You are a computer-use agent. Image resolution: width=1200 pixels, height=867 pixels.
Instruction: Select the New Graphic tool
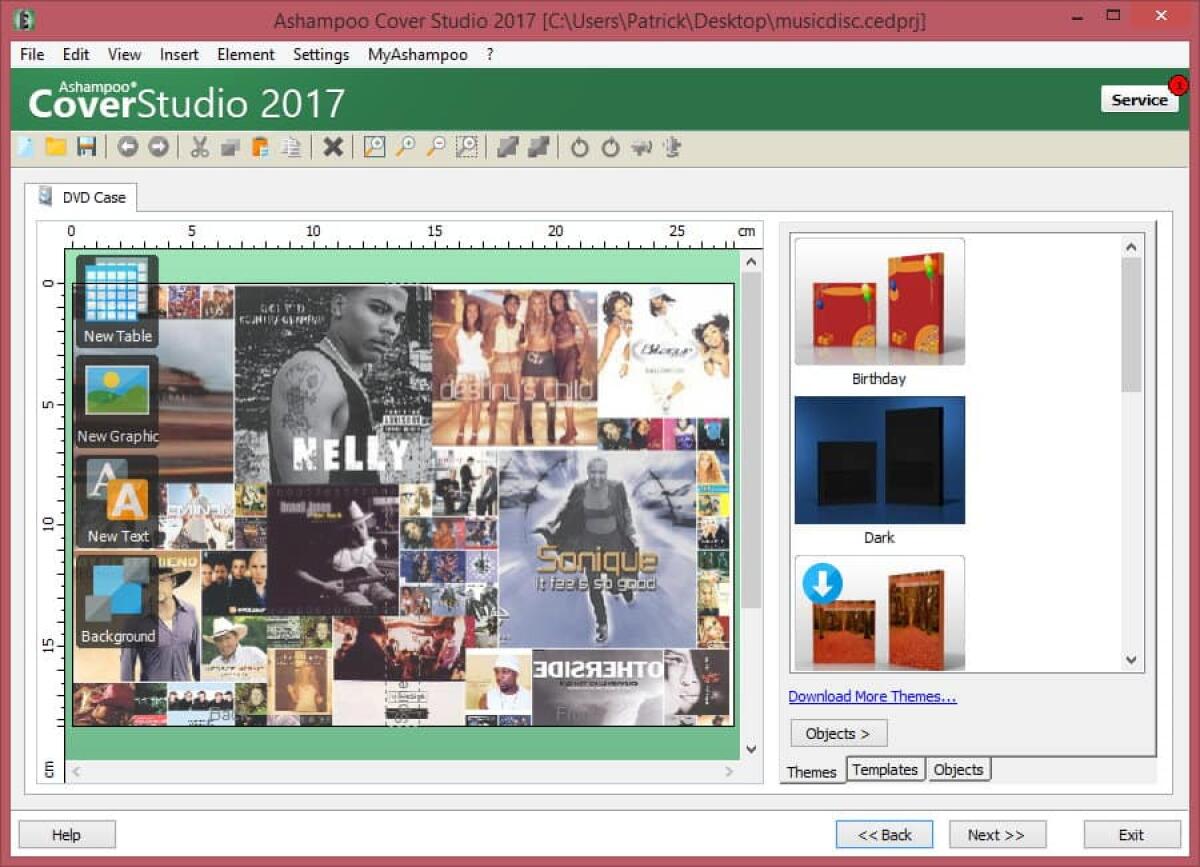tap(116, 397)
